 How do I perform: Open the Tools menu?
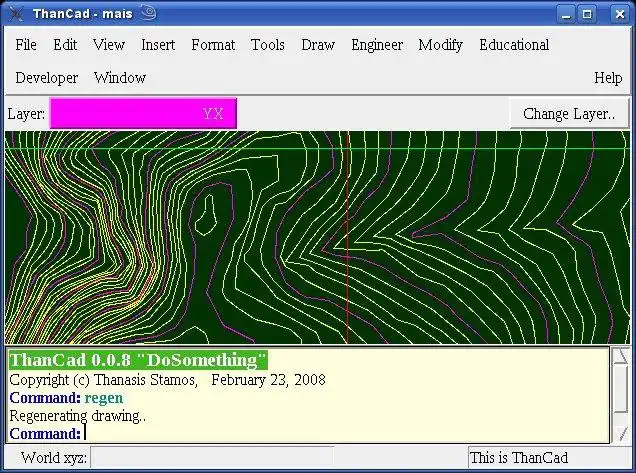pos(268,45)
